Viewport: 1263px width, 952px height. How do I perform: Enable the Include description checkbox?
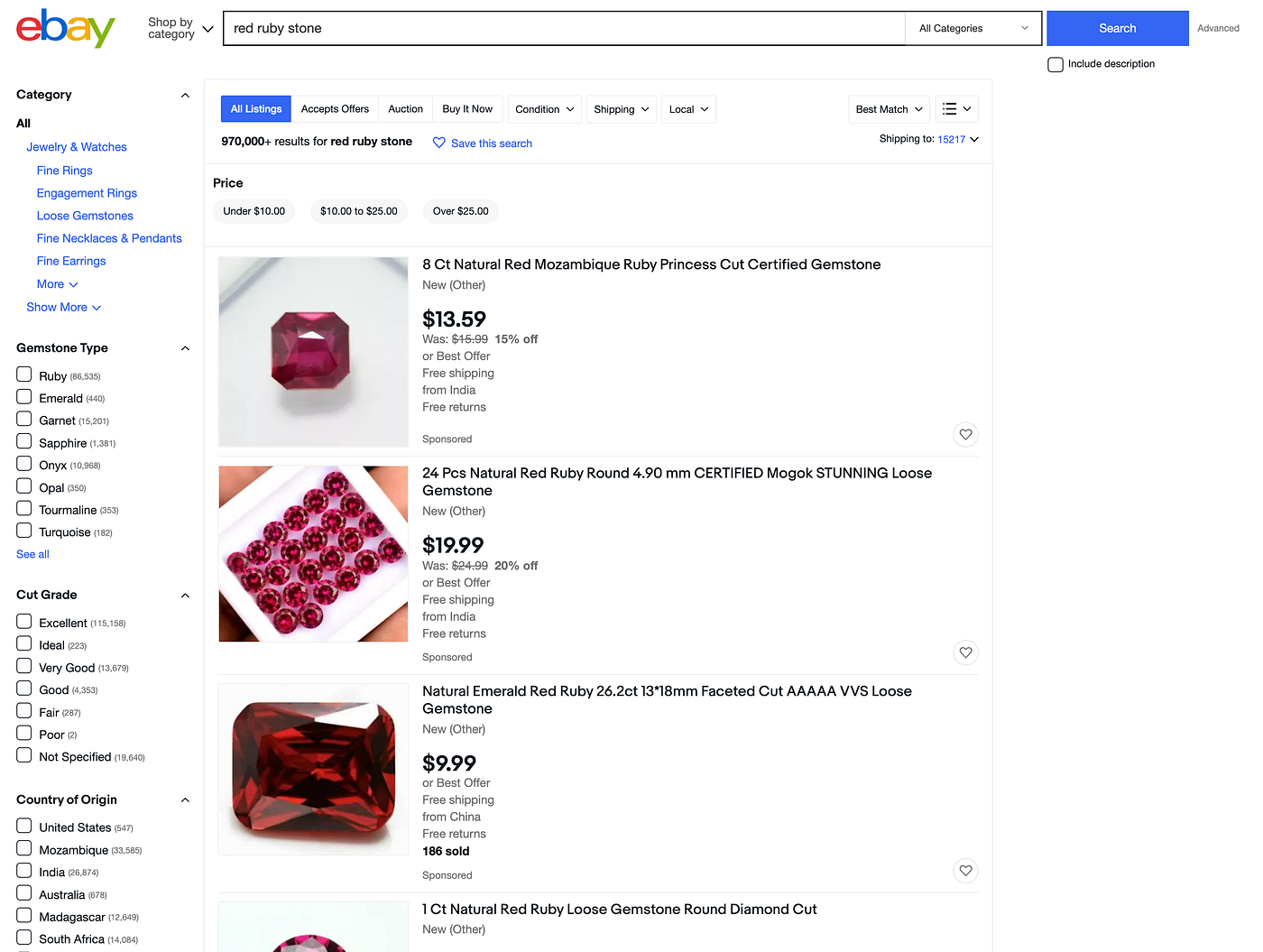click(x=1055, y=64)
